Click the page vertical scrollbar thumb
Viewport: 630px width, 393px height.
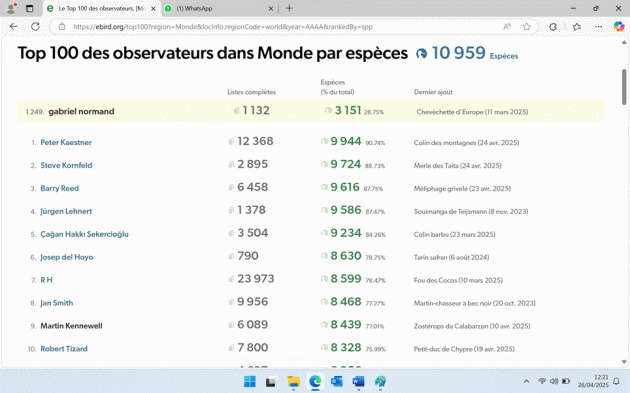[624, 86]
